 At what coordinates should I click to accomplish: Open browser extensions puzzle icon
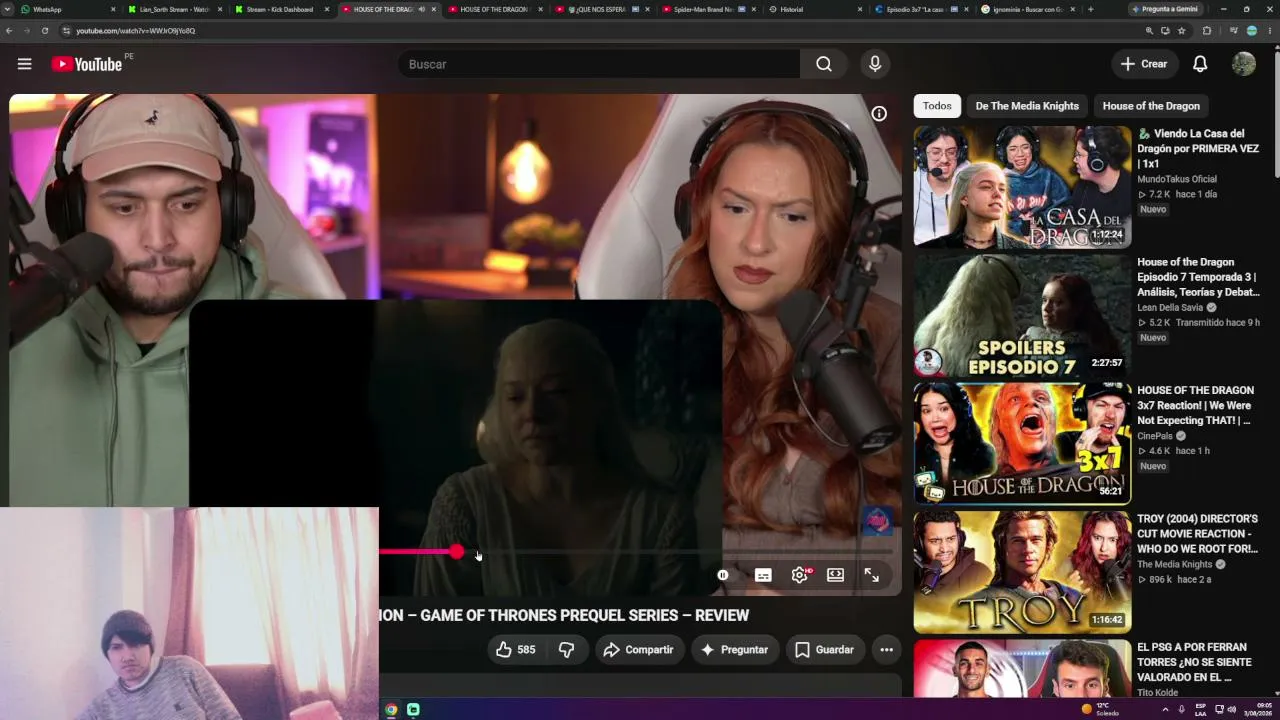click(1206, 31)
